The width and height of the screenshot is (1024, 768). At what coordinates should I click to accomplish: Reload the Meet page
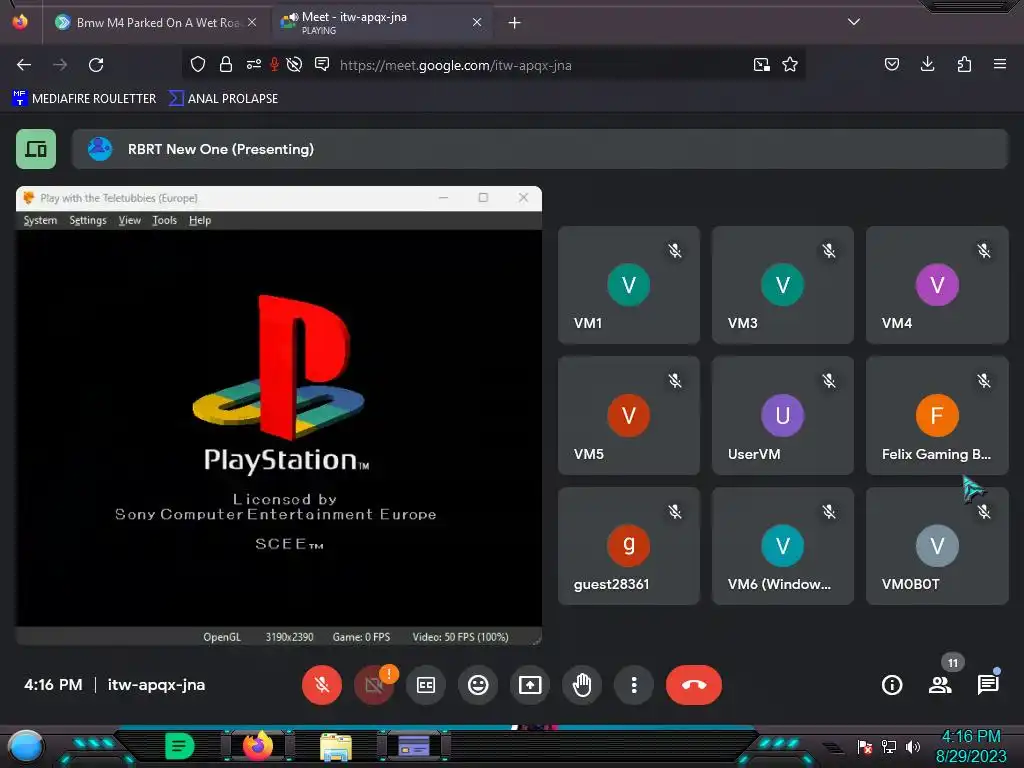point(96,65)
